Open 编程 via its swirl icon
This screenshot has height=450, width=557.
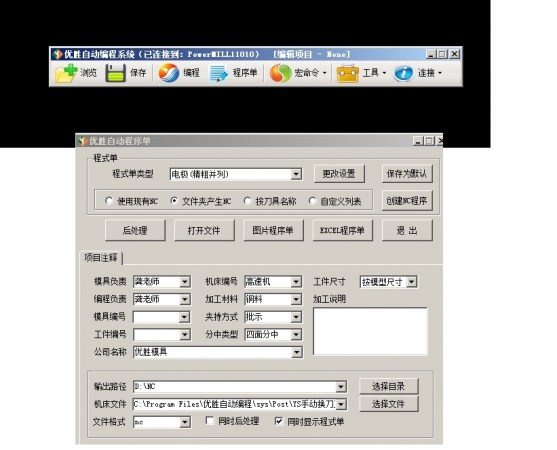(168, 73)
